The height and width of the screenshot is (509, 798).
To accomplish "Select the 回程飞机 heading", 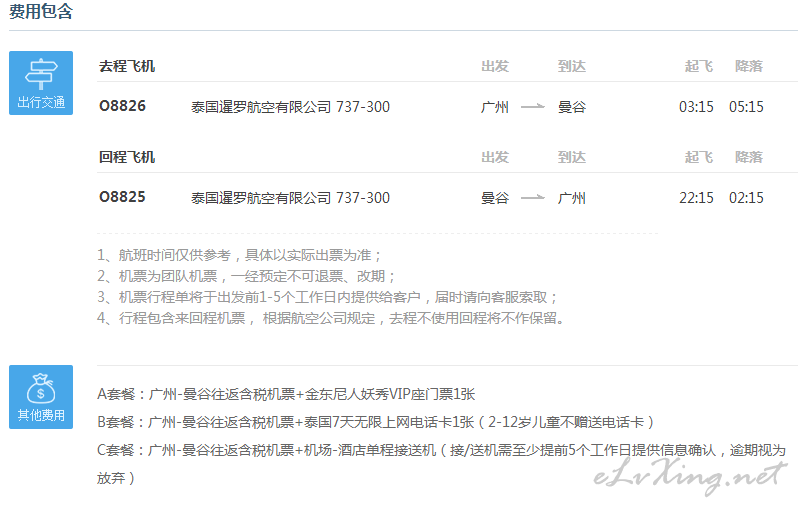I will pyautogui.click(x=127, y=157).
